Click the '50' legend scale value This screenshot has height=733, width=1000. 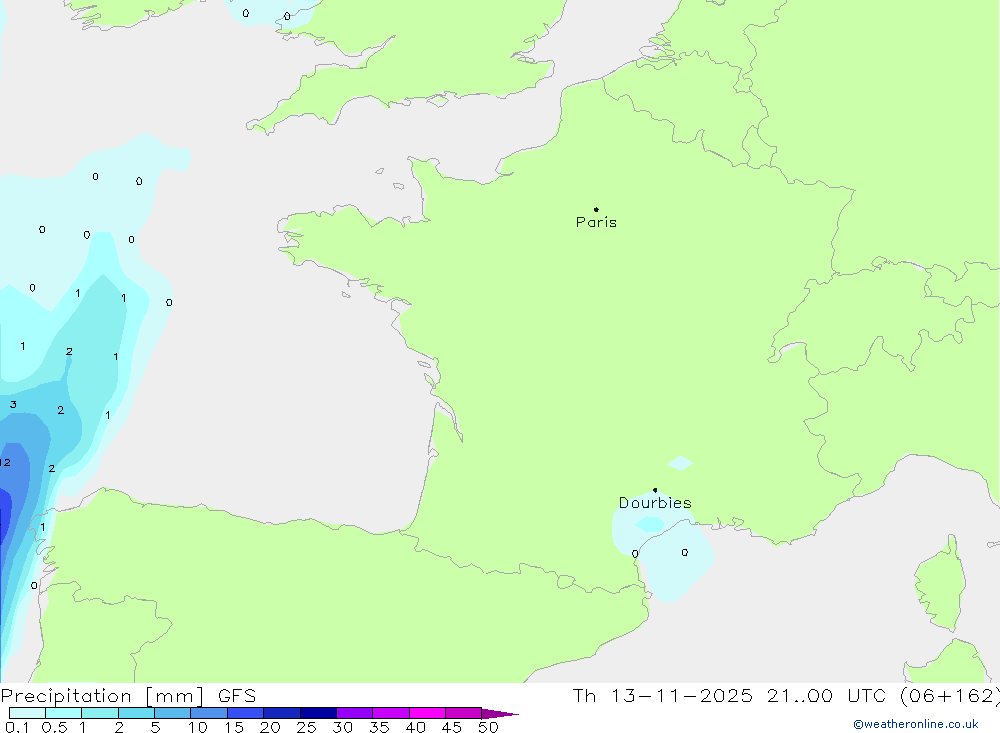pos(488,727)
